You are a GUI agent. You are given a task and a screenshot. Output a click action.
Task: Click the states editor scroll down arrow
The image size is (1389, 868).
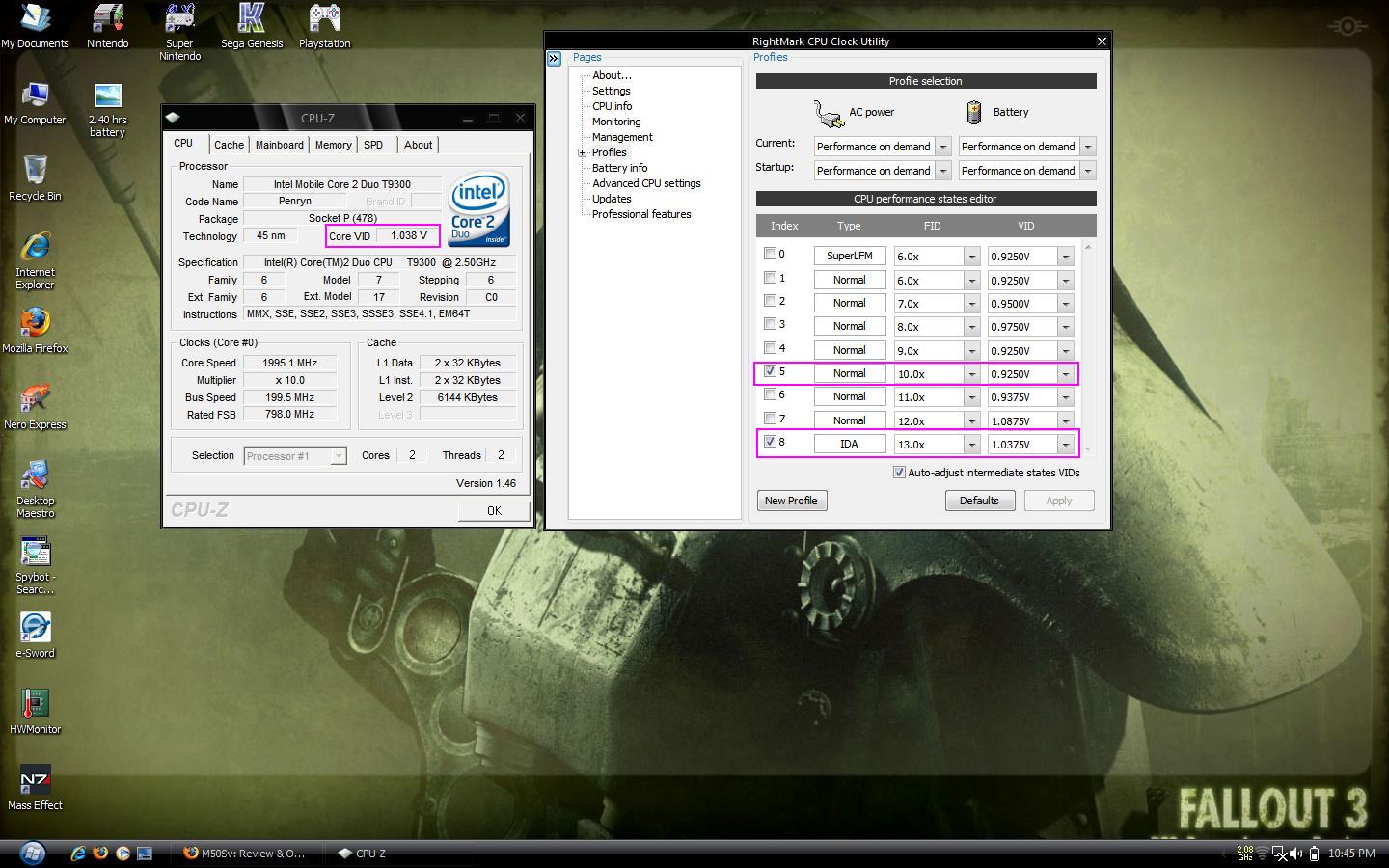1088,449
